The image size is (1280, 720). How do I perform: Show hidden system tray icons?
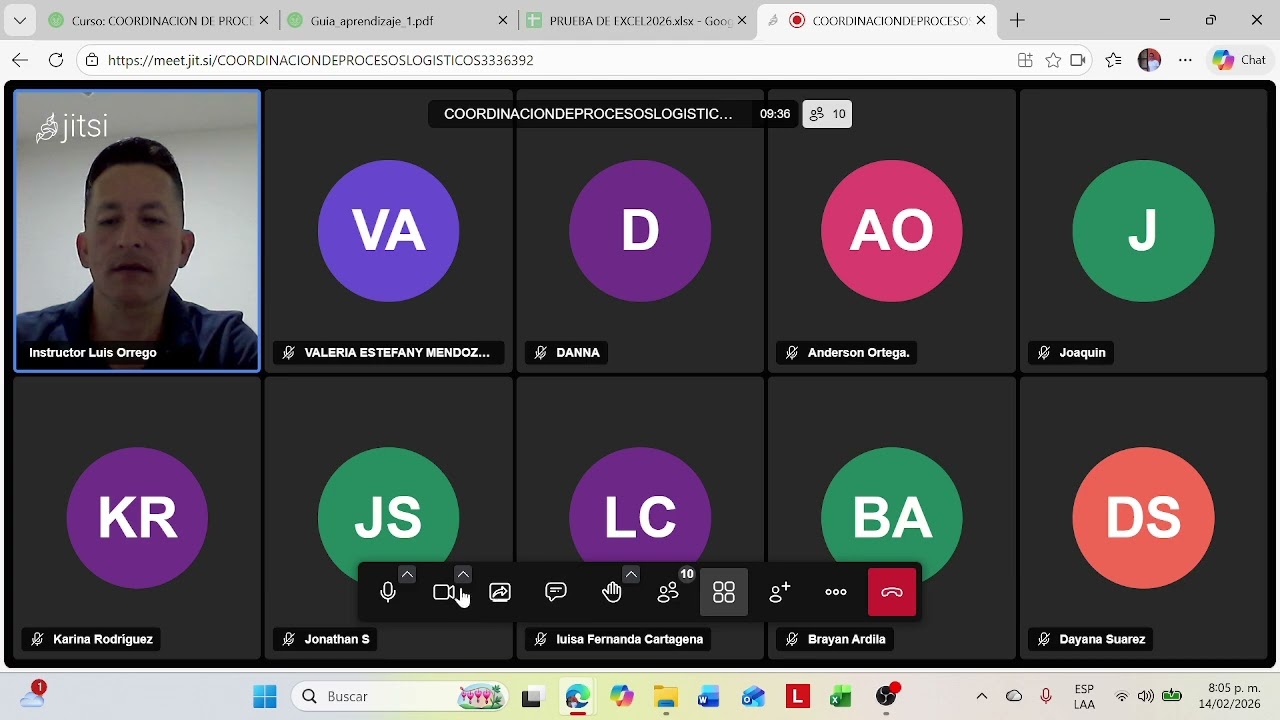point(982,697)
